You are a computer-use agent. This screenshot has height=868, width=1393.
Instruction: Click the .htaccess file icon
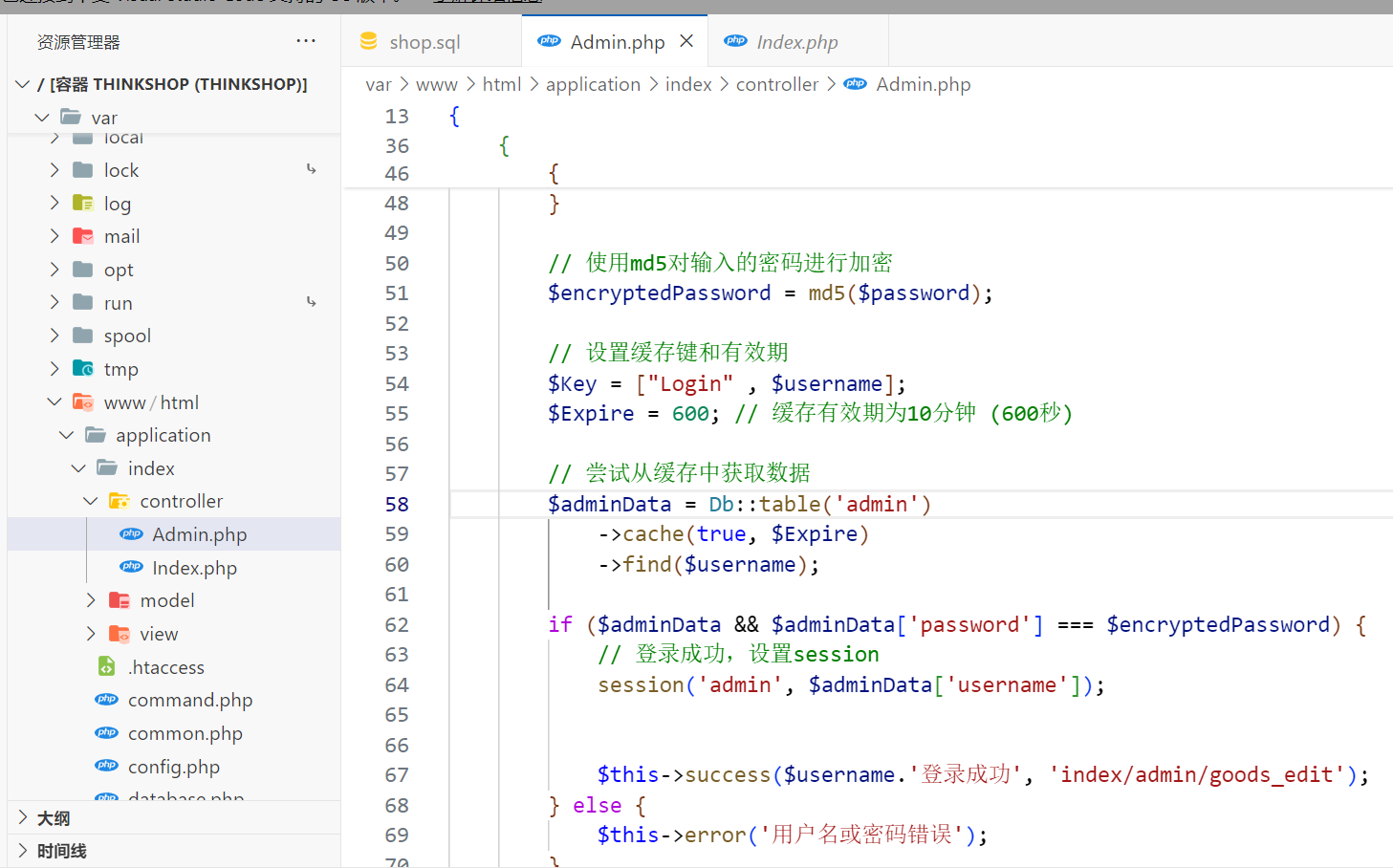tap(107, 666)
